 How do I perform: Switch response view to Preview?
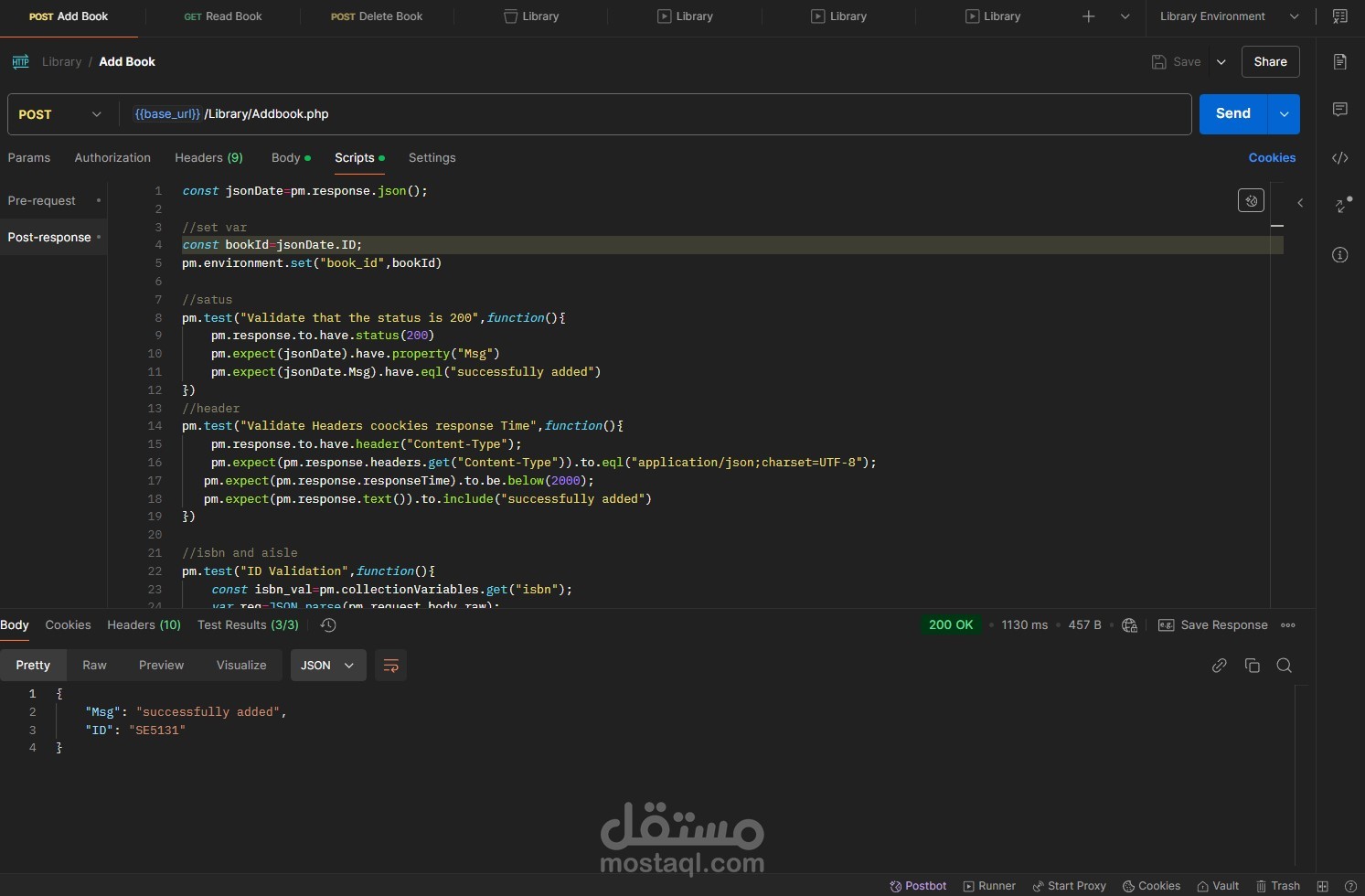(x=161, y=666)
